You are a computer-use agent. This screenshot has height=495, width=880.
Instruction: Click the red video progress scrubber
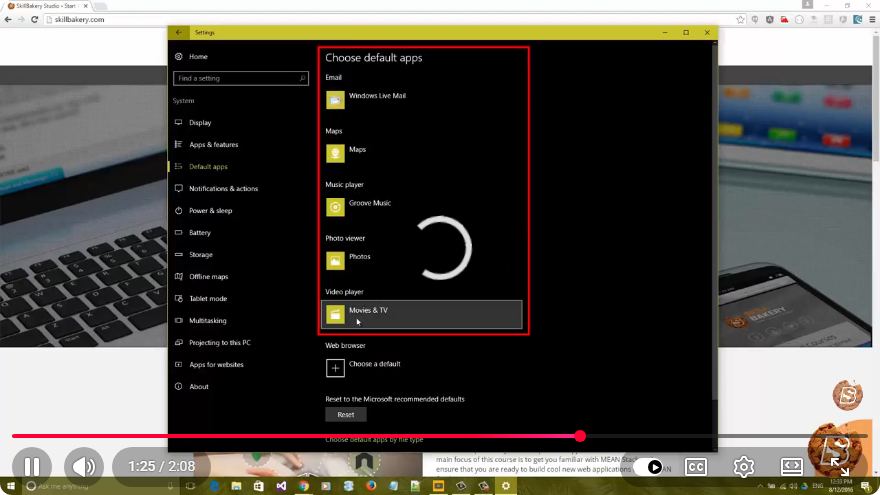[x=580, y=436]
